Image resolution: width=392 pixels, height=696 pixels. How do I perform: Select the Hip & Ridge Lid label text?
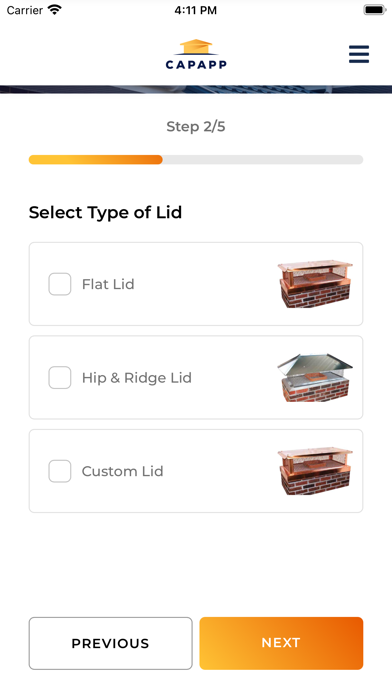[137, 378]
